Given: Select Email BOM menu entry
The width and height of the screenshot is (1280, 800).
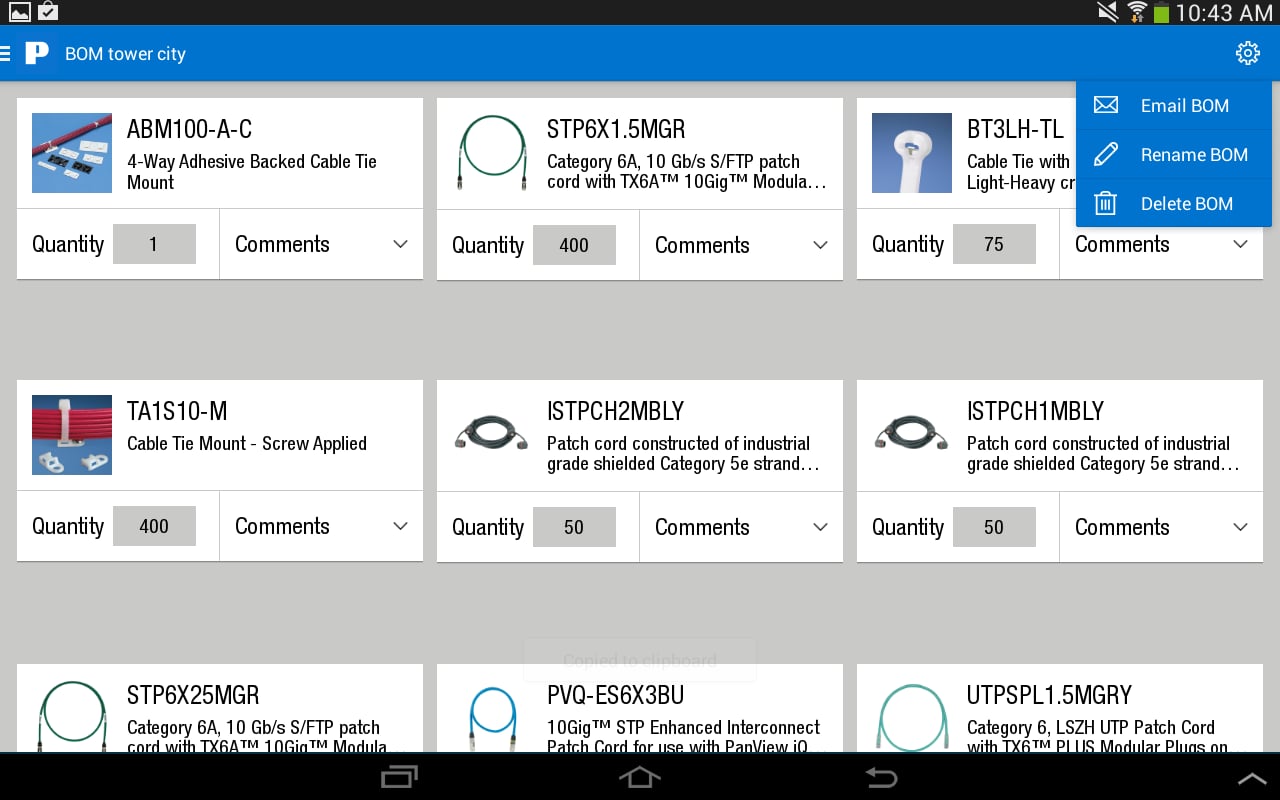Looking at the screenshot, I should click(x=1173, y=105).
